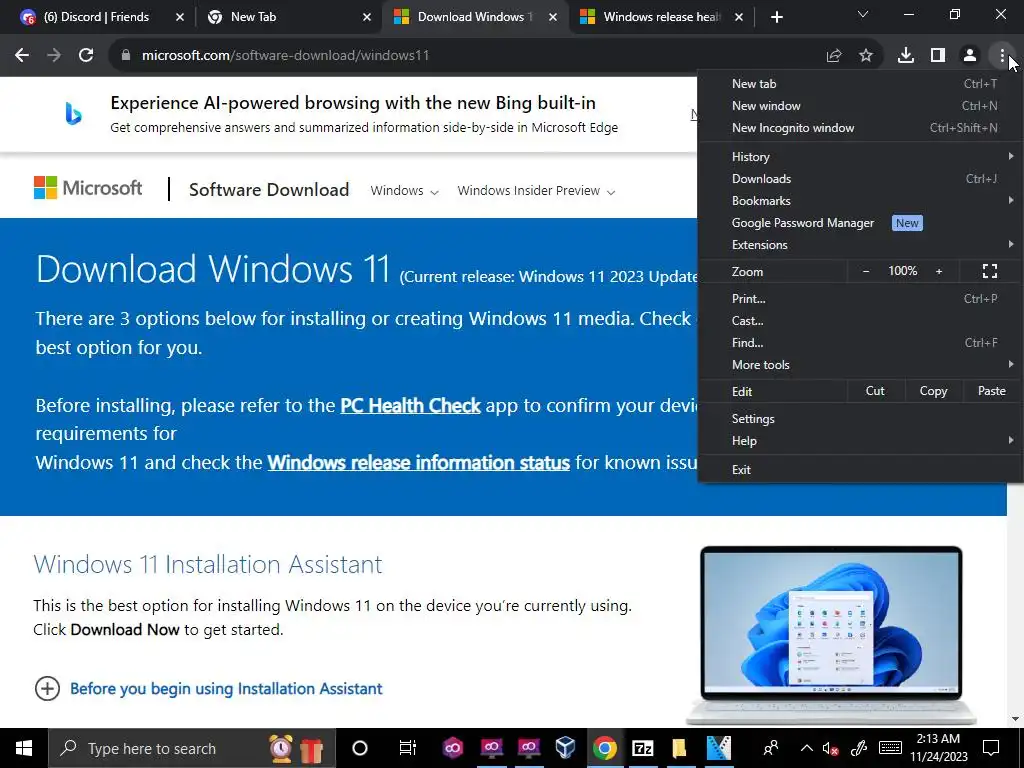Viewport: 1024px width, 768px height.
Task: Open the Chrome downloads icon
Action: coord(906,56)
